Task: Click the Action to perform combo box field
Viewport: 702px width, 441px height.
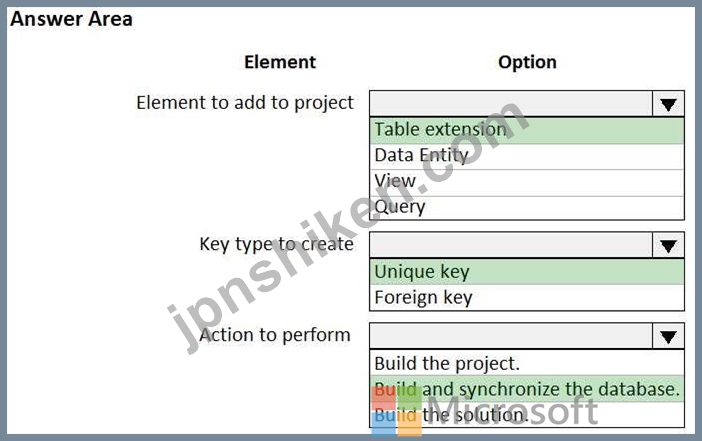Action: [511, 336]
